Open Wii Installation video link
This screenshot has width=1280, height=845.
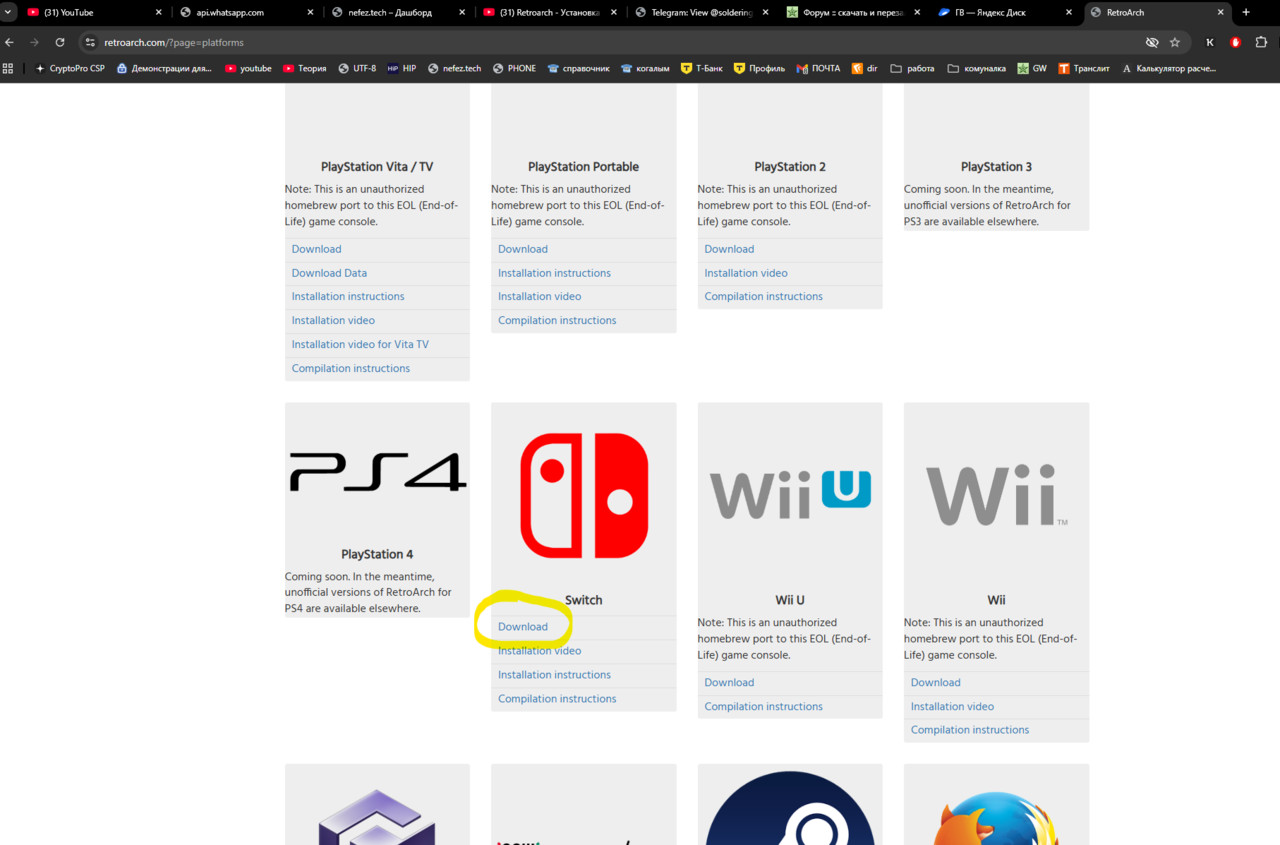tap(952, 706)
